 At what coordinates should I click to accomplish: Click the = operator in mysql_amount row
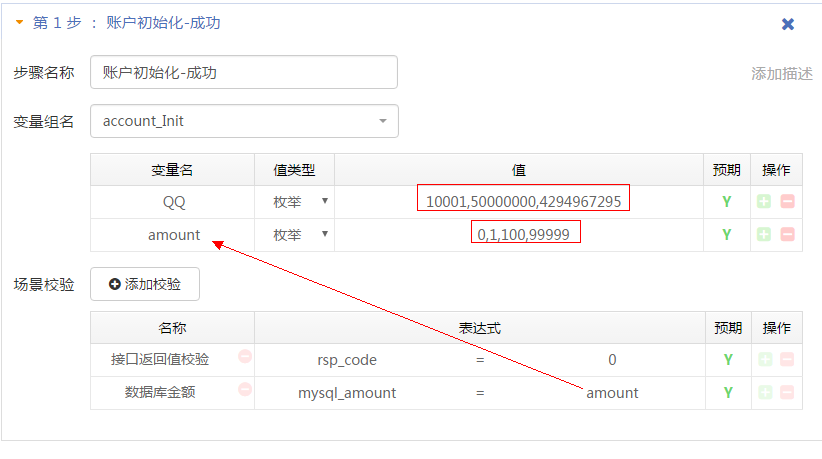[480, 393]
